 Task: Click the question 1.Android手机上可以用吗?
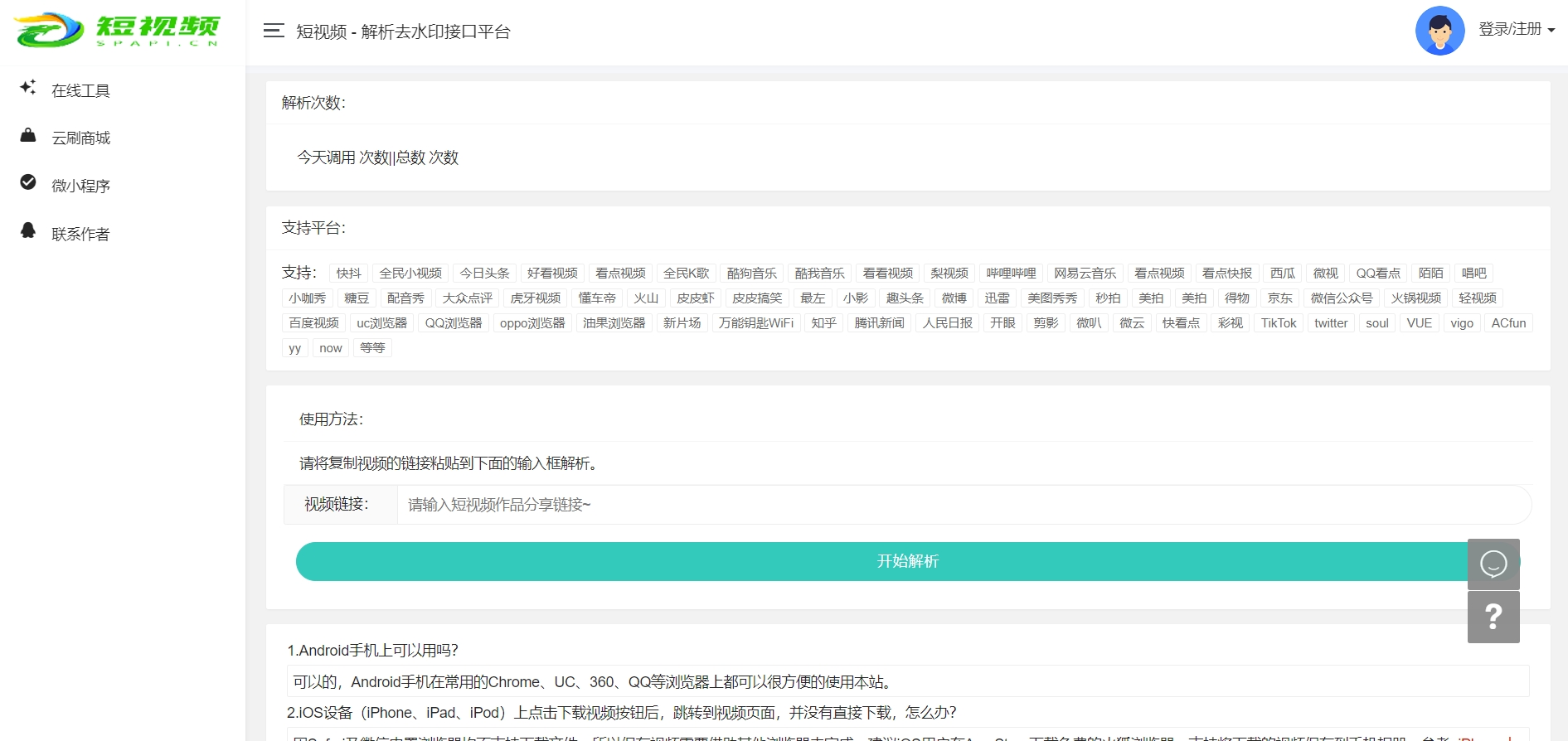[372, 651]
